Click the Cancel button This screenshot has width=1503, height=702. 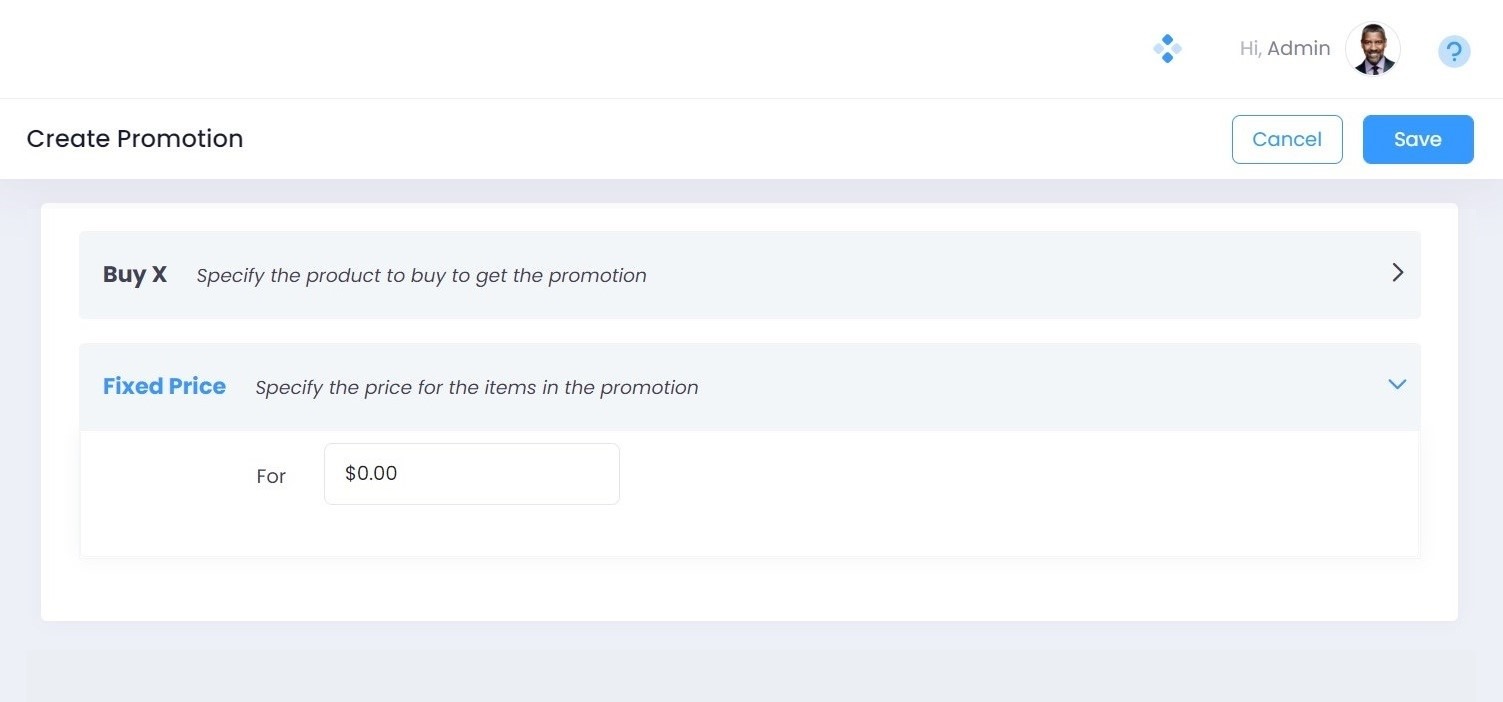pyautogui.click(x=1287, y=139)
